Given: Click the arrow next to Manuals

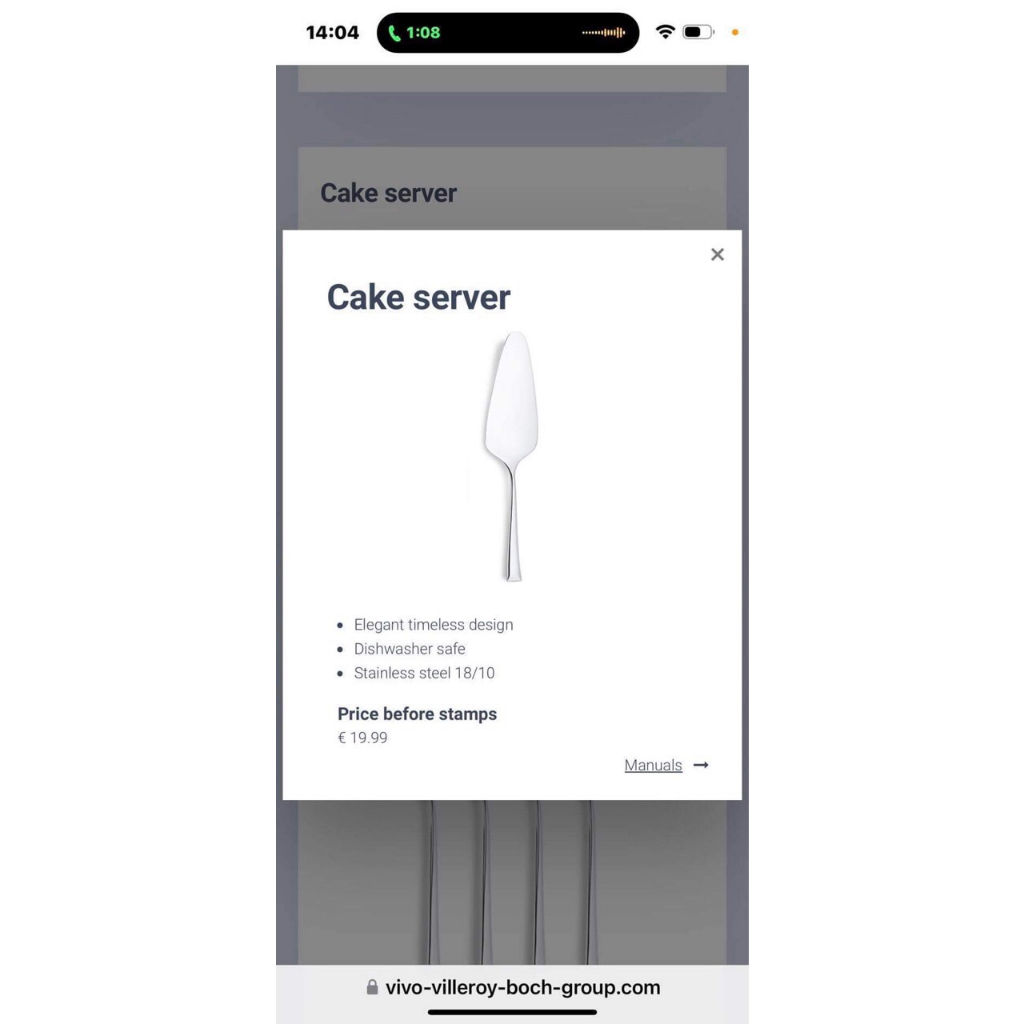Looking at the screenshot, I should pyautogui.click(x=701, y=765).
